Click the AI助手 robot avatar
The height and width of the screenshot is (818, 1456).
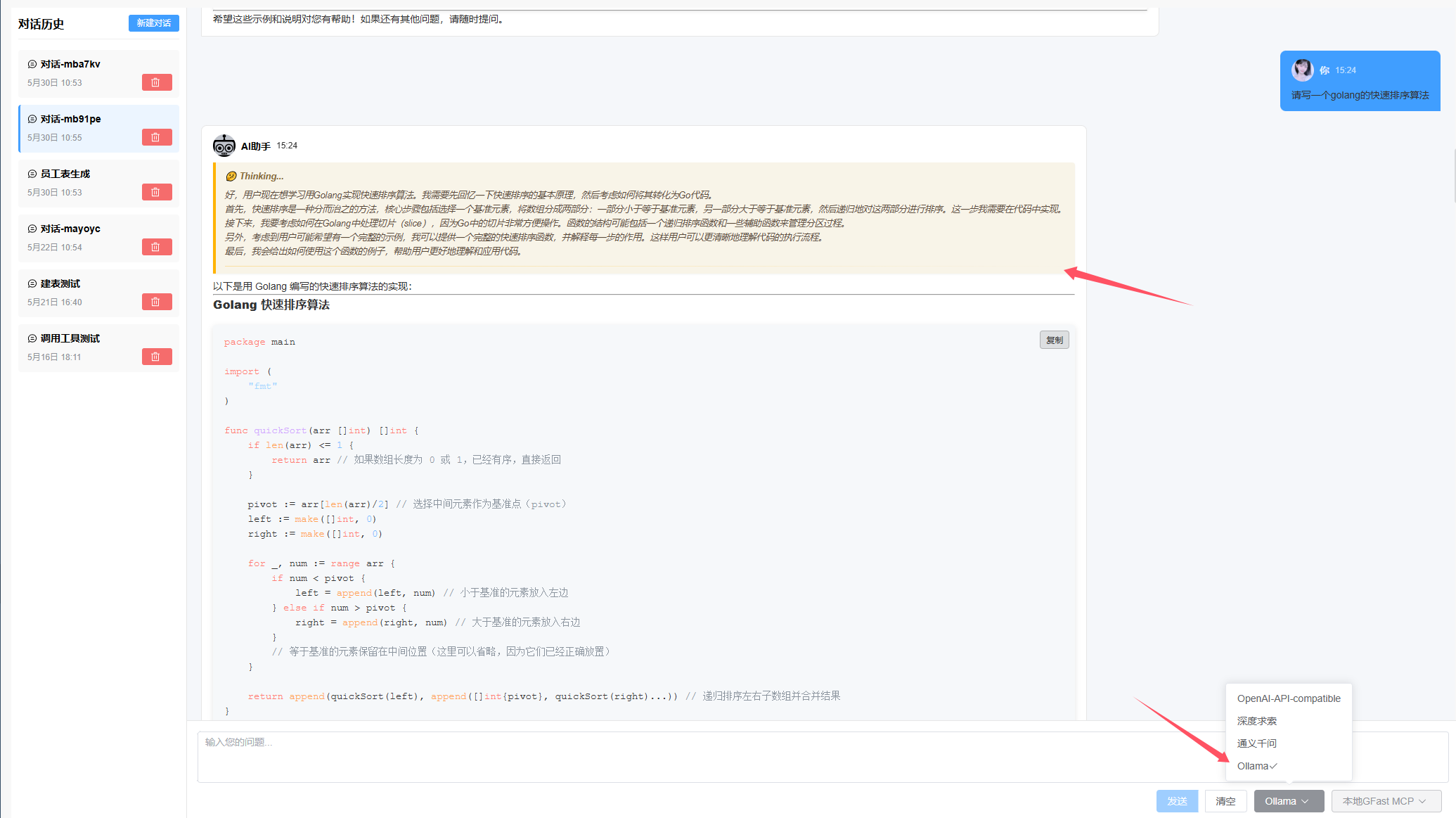point(224,146)
